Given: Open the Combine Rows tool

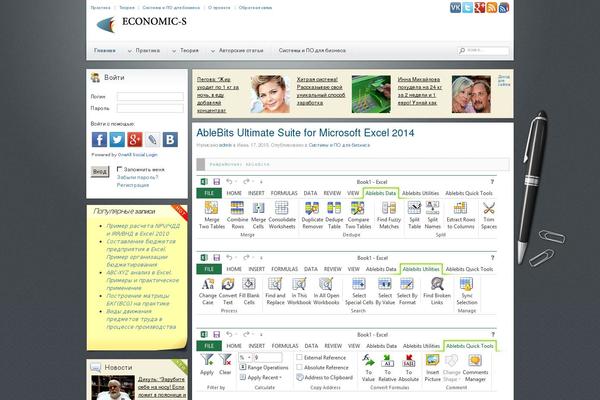Looking at the screenshot, I should 237,216.
